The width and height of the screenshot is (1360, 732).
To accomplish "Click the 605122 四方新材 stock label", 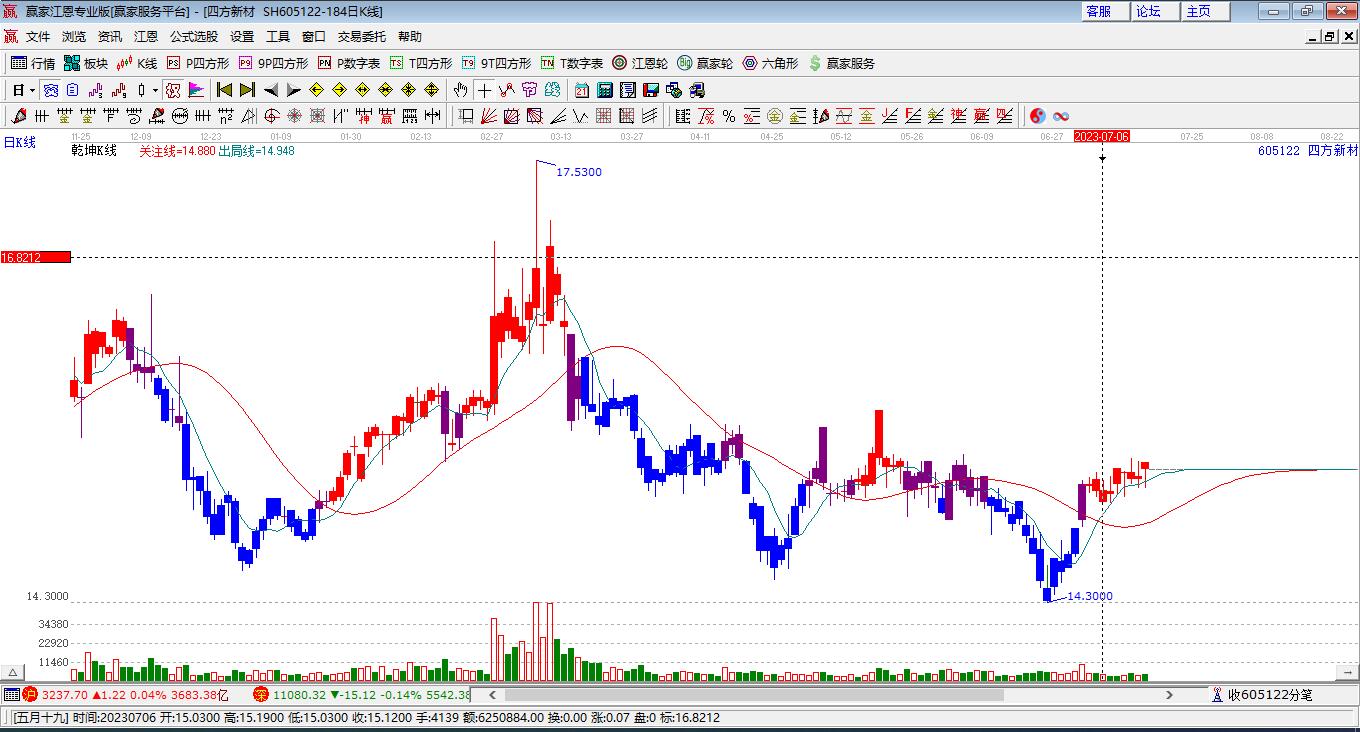I will tap(1308, 150).
